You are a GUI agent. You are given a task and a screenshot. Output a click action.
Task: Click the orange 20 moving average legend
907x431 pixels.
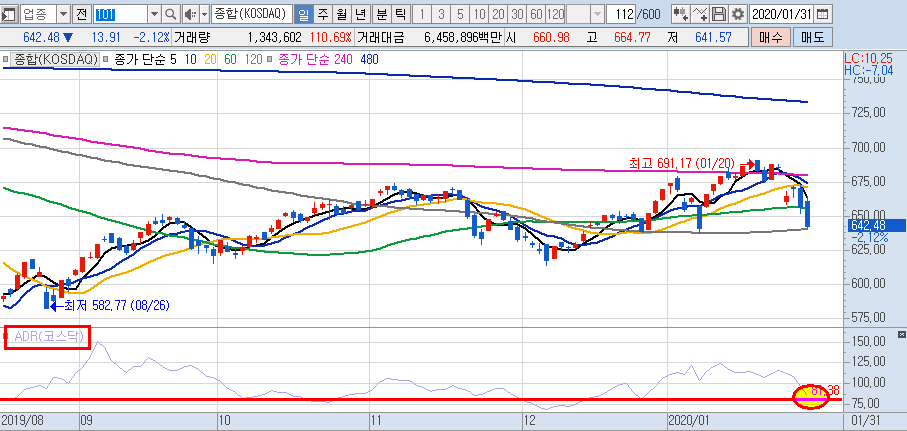point(210,59)
